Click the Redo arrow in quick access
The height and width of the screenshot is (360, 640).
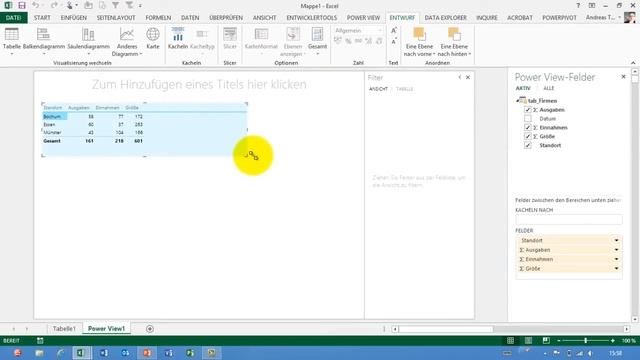point(54,6)
